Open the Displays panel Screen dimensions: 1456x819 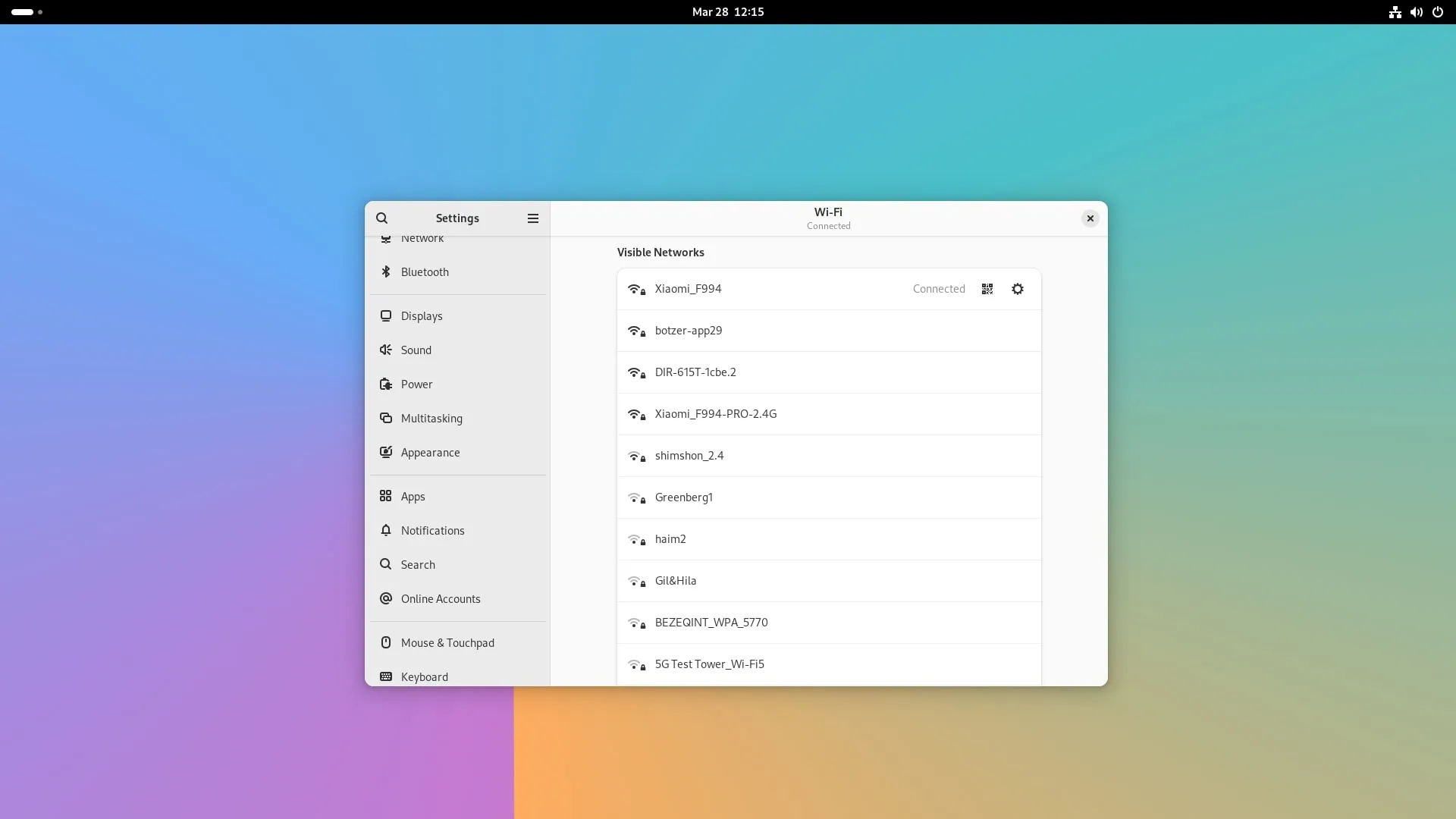[x=422, y=316]
